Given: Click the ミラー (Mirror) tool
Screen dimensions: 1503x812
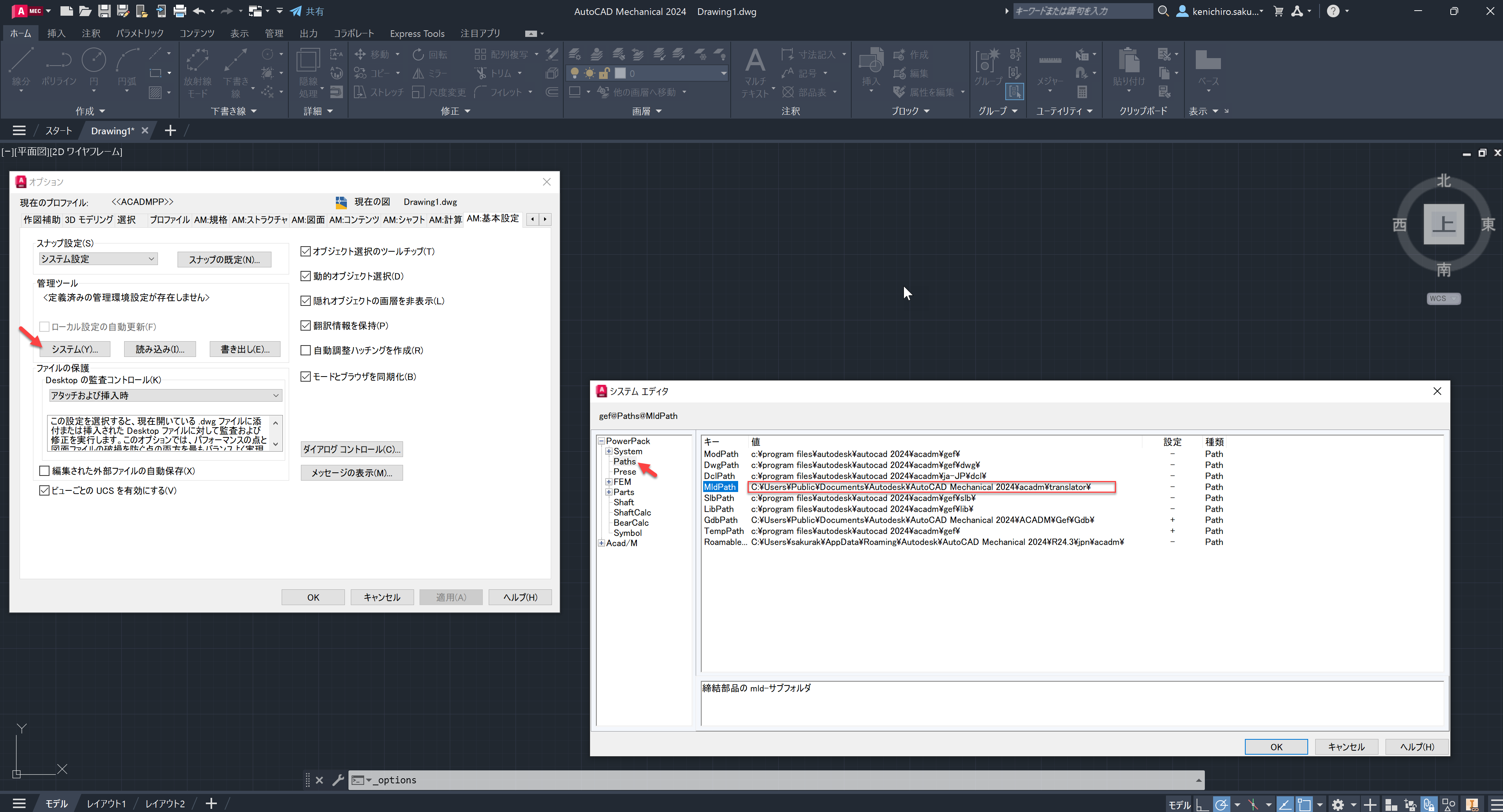Looking at the screenshot, I should point(430,73).
